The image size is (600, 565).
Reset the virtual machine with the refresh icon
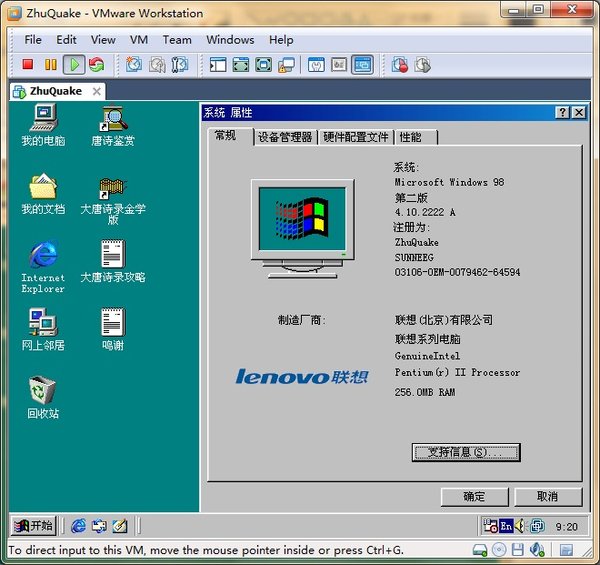(96, 64)
